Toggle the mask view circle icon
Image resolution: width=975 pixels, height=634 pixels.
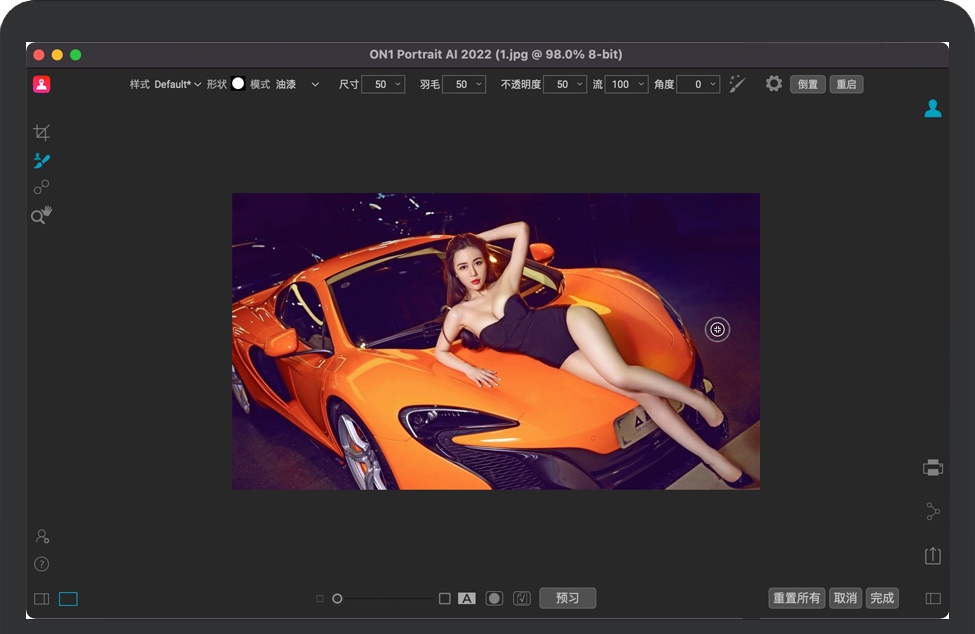[x=494, y=598]
